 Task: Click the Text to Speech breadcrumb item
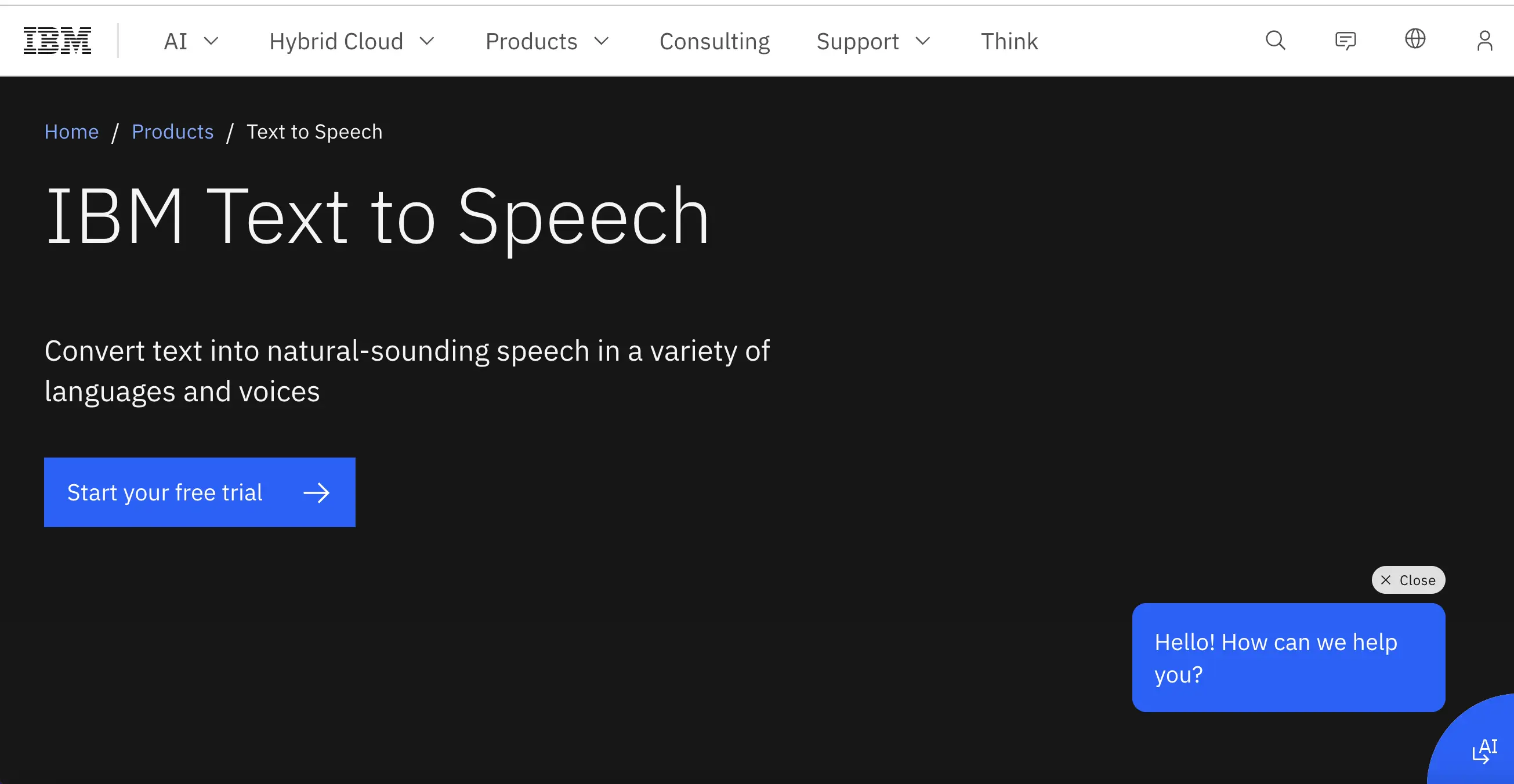point(314,132)
